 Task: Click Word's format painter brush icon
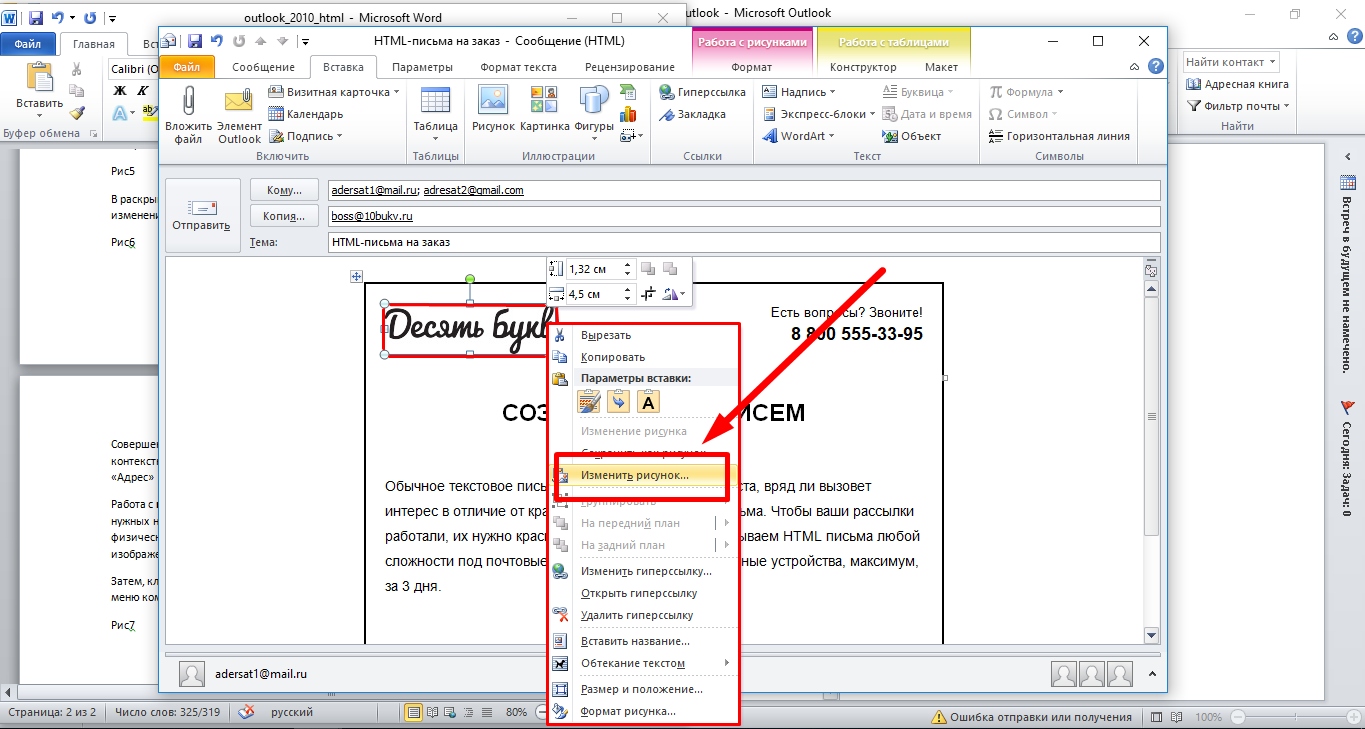coord(77,113)
